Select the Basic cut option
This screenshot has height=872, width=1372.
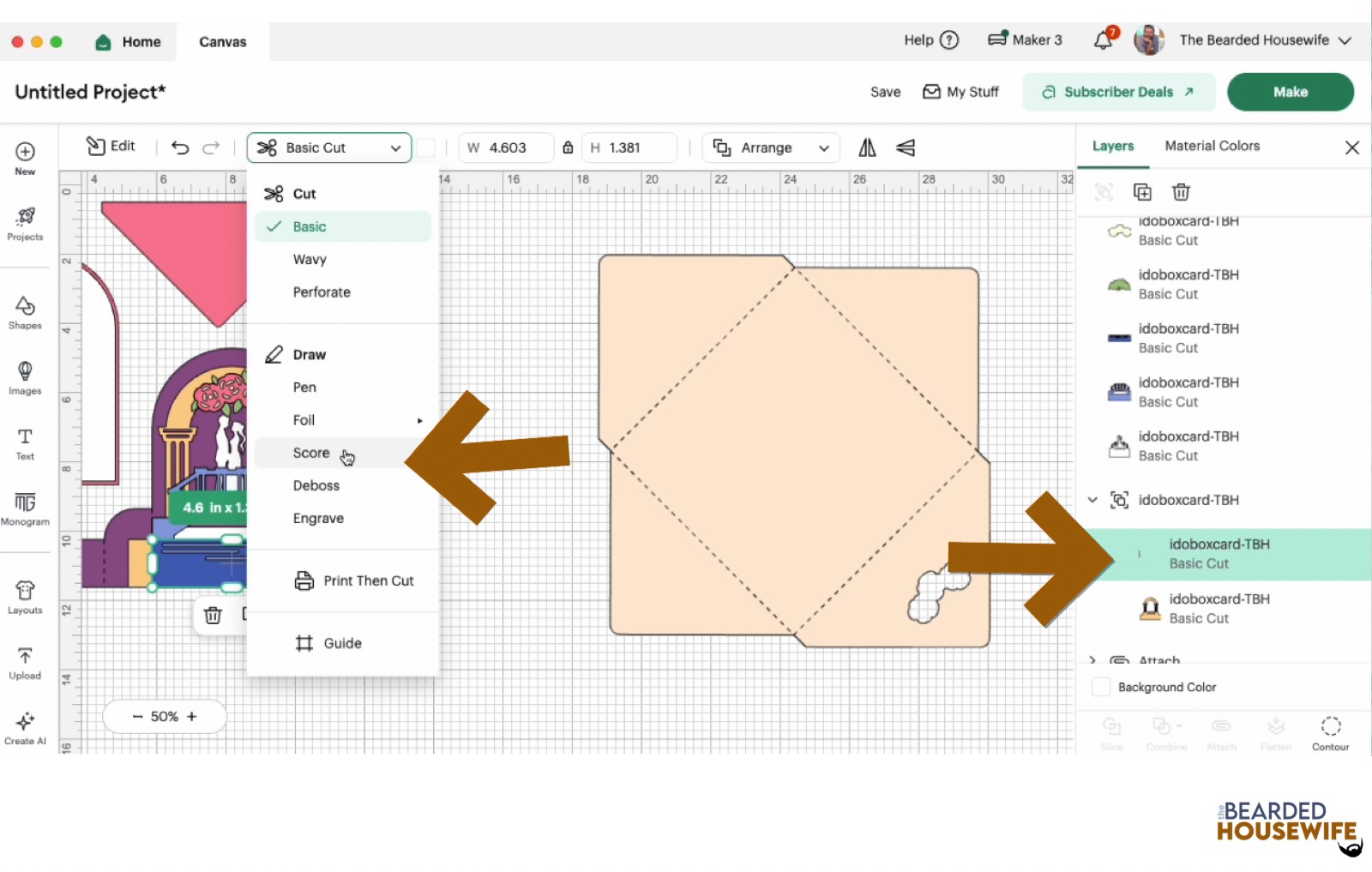(x=310, y=226)
